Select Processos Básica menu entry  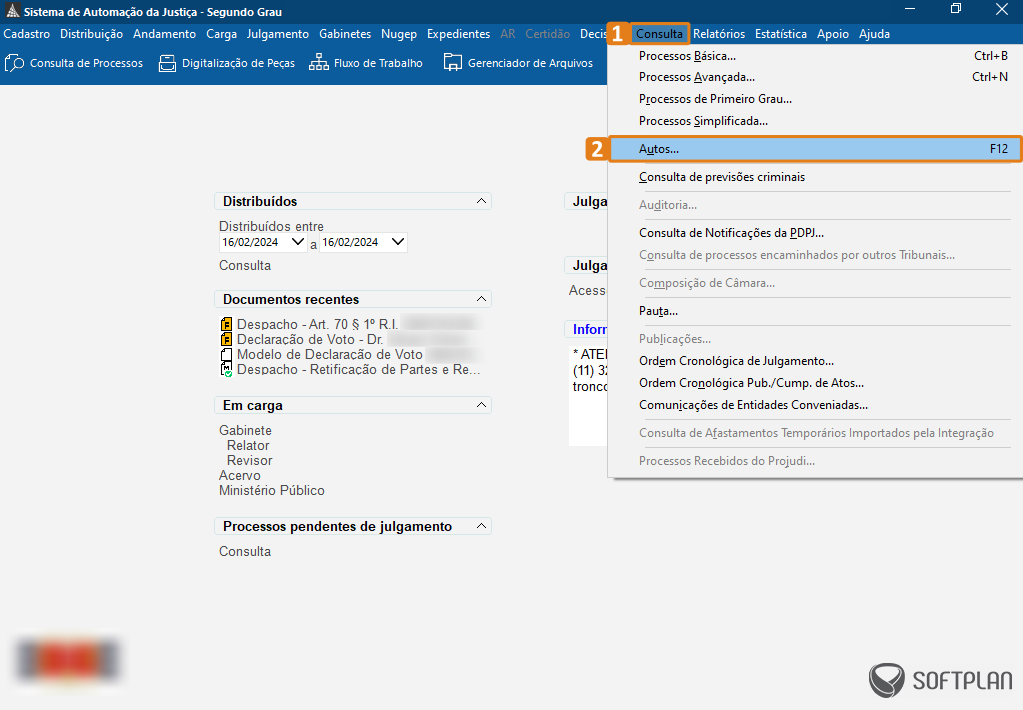[816, 56]
